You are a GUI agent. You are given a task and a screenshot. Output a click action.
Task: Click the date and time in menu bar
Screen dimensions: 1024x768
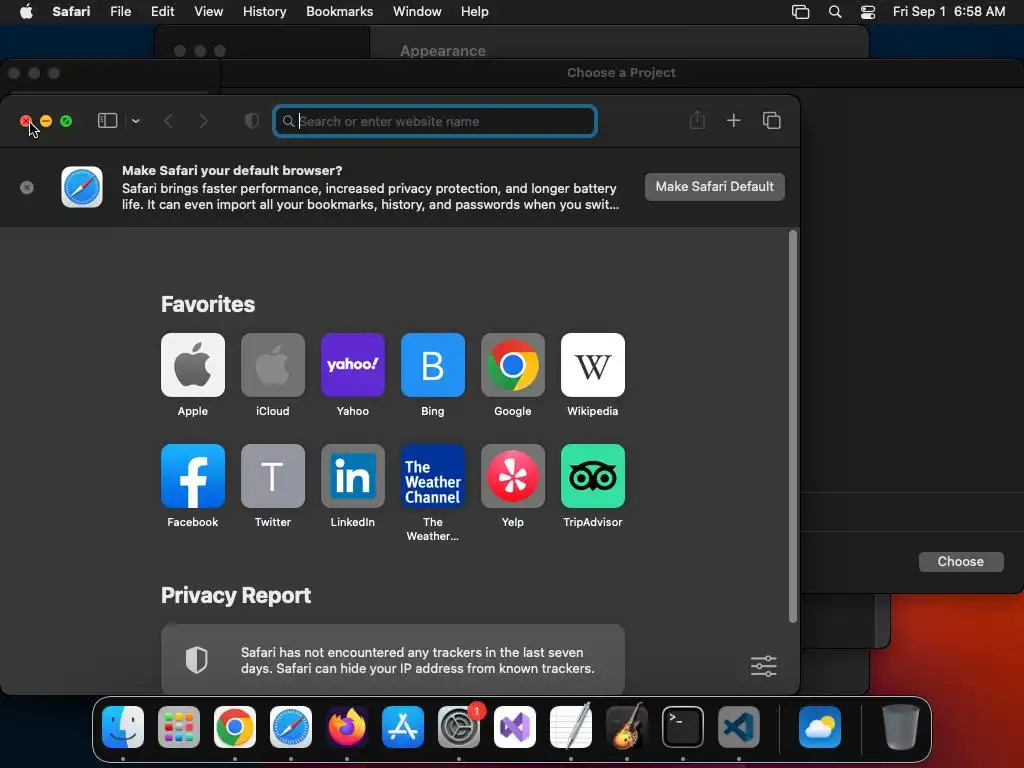pos(949,11)
